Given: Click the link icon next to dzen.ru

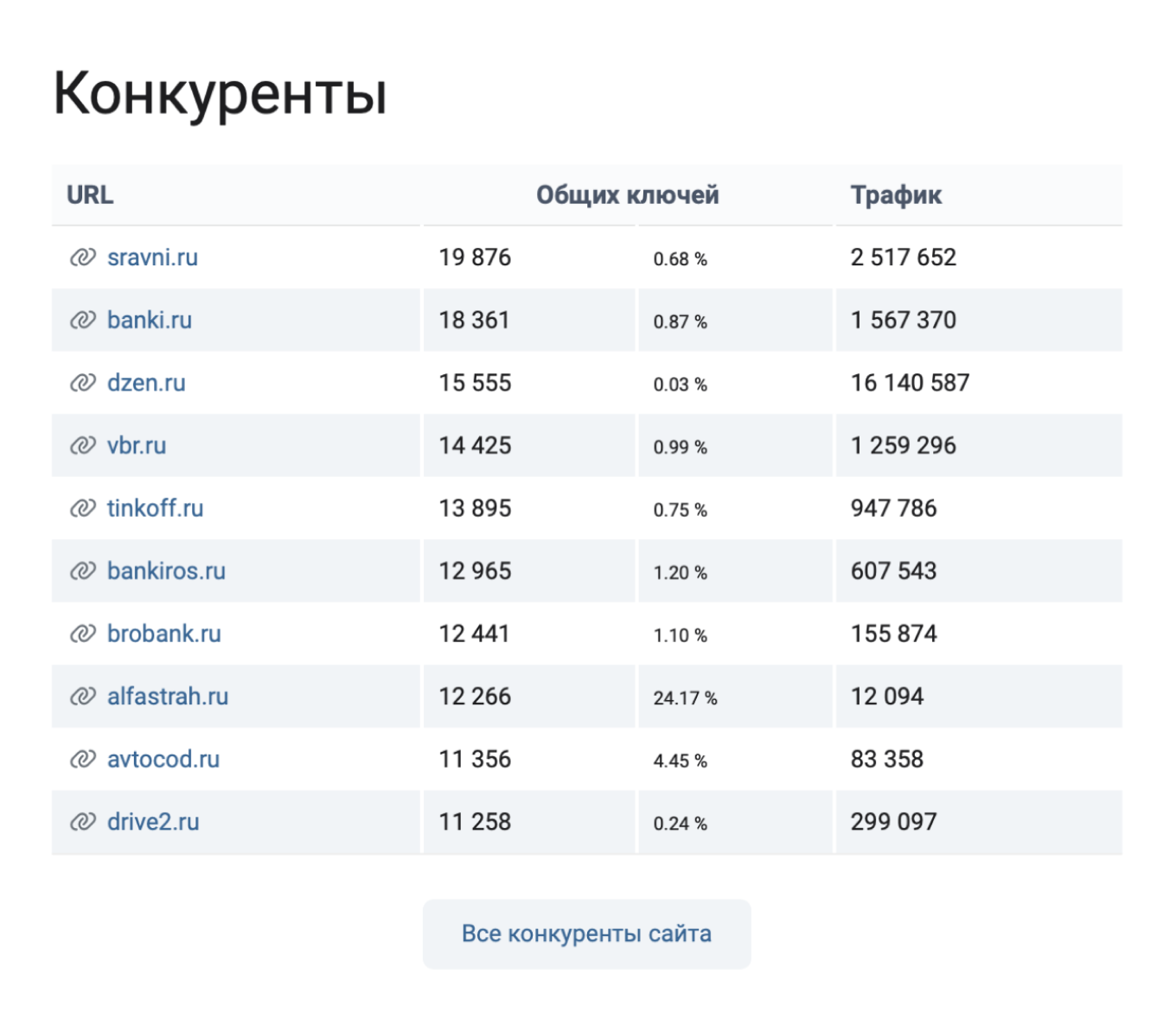Looking at the screenshot, I should point(81,383).
